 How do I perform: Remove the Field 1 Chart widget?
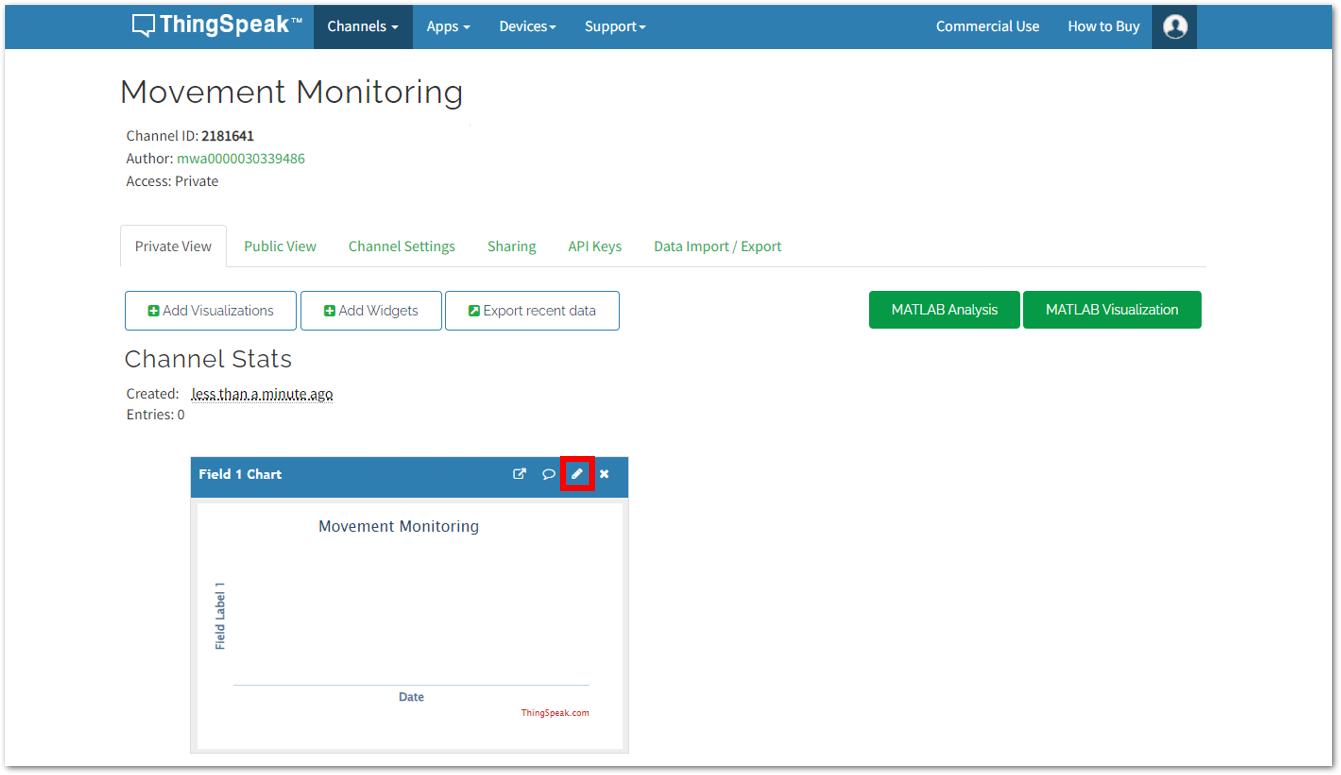coord(604,474)
